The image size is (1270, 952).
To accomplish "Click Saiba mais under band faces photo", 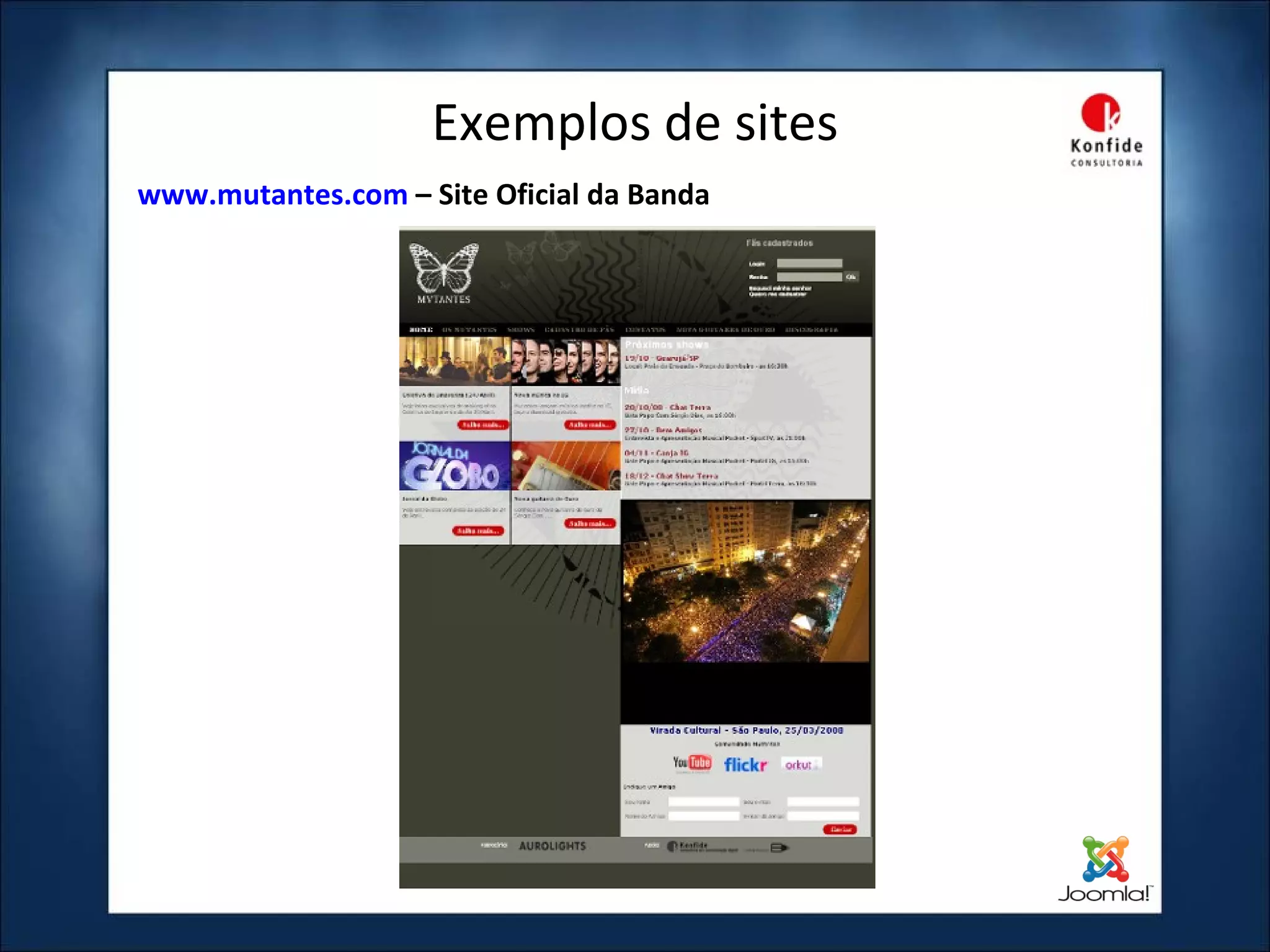I will point(590,425).
